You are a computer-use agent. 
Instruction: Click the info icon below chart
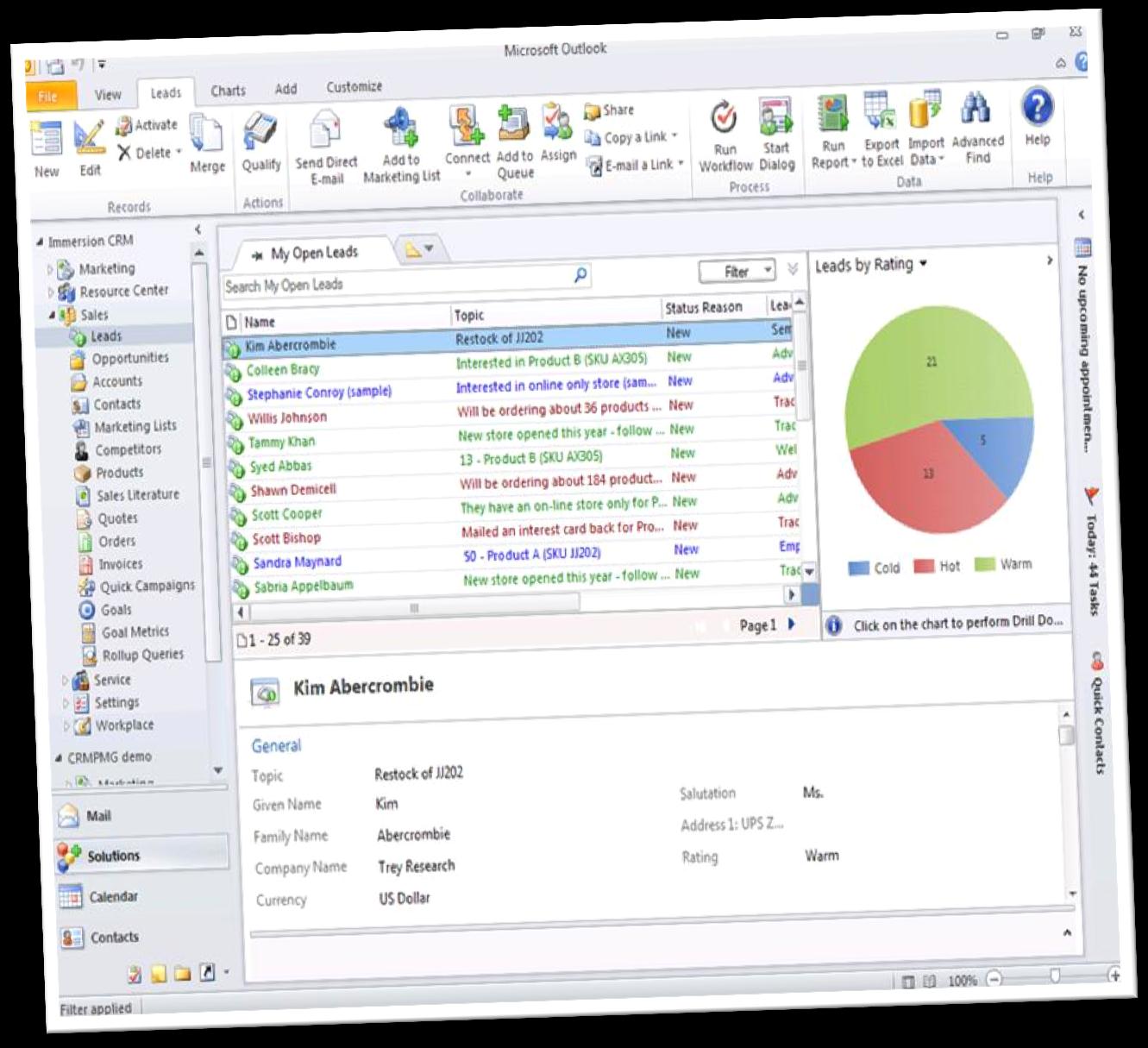tap(833, 625)
